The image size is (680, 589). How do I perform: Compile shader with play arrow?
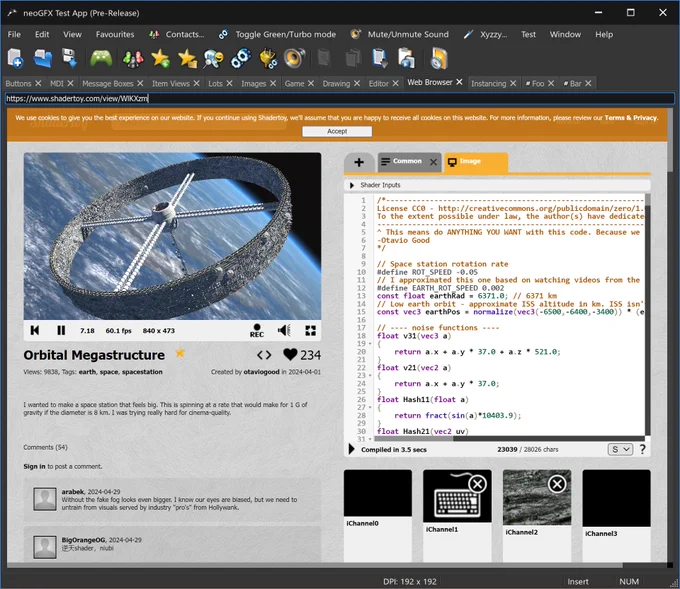(352, 449)
